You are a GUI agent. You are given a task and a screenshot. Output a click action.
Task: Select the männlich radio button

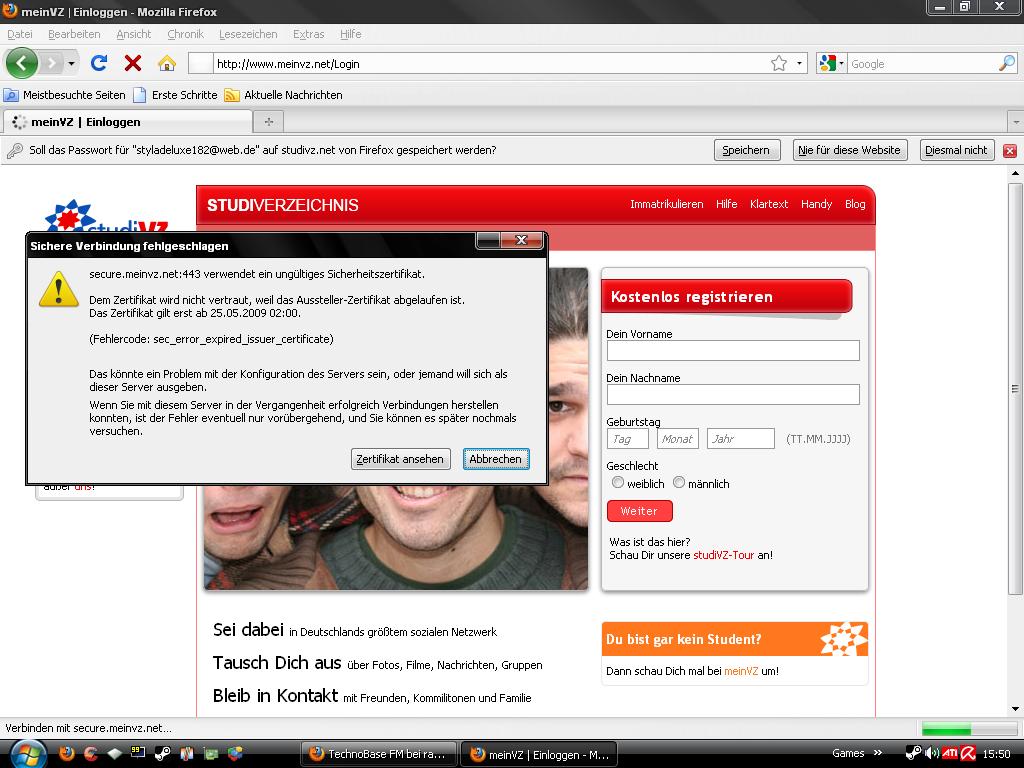pos(679,483)
